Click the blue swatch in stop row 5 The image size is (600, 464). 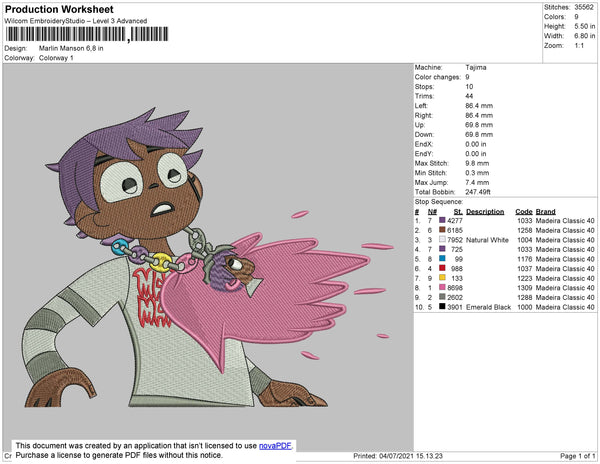tap(442, 259)
